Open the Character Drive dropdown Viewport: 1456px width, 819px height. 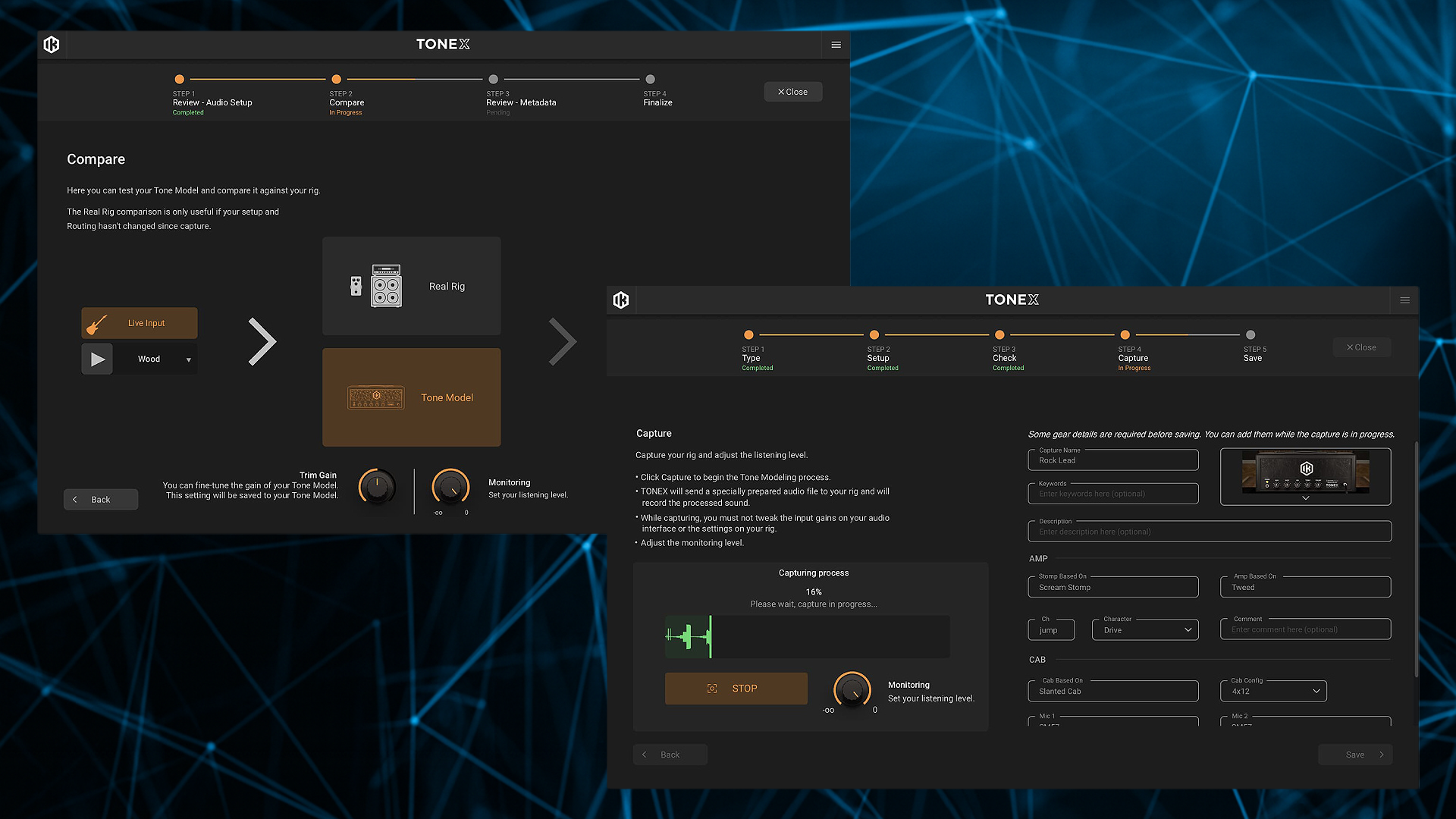1145,630
